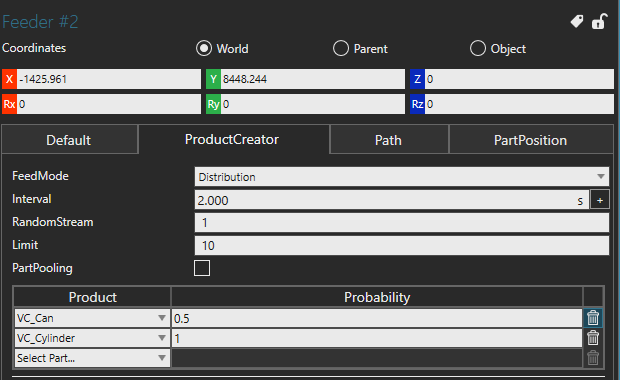
Task: Delete the VC_Cylinder product row
Action: point(593,338)
